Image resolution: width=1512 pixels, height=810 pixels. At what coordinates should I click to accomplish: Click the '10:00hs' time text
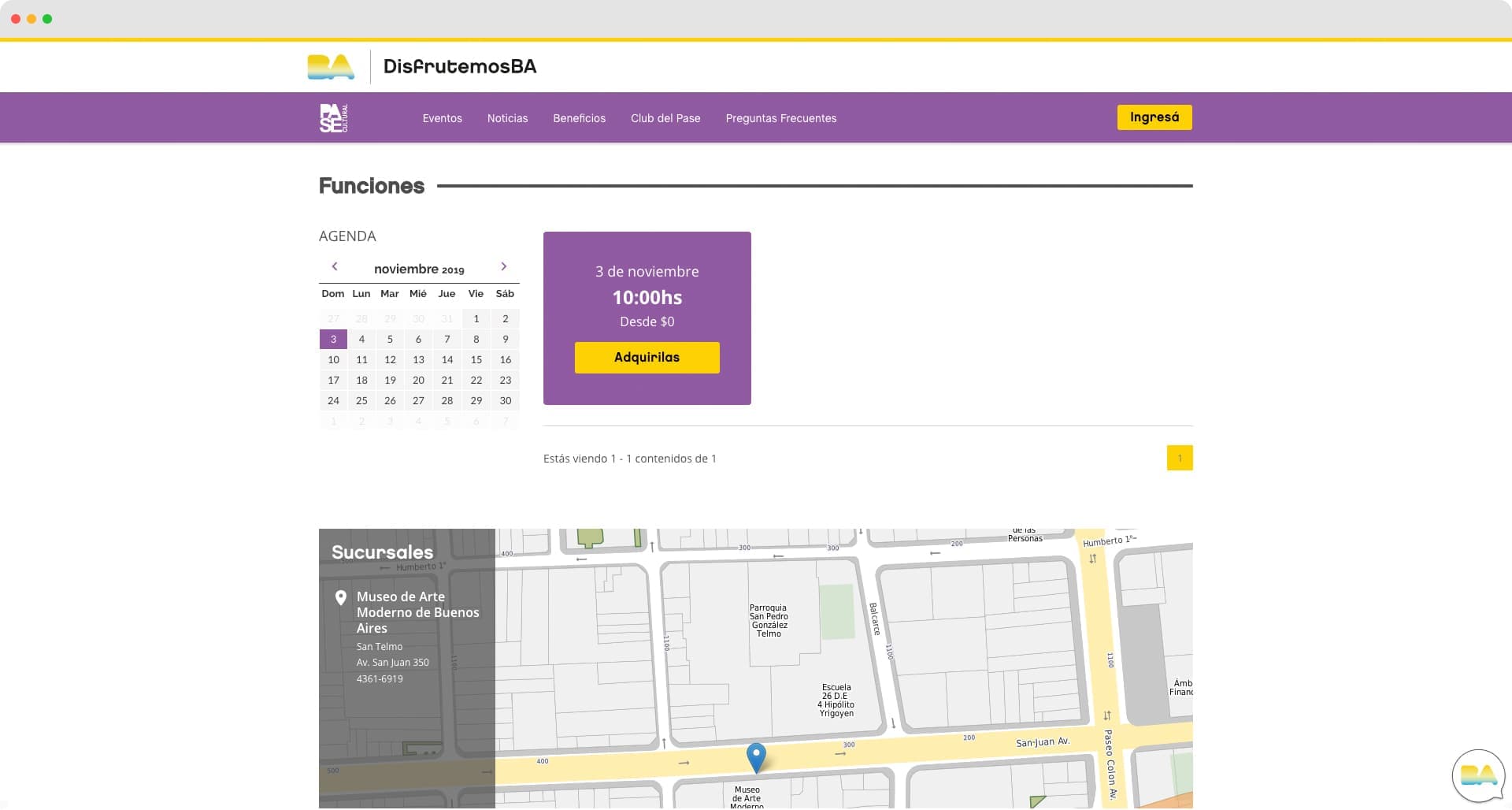pyautogui.click(x=647, y=298)
